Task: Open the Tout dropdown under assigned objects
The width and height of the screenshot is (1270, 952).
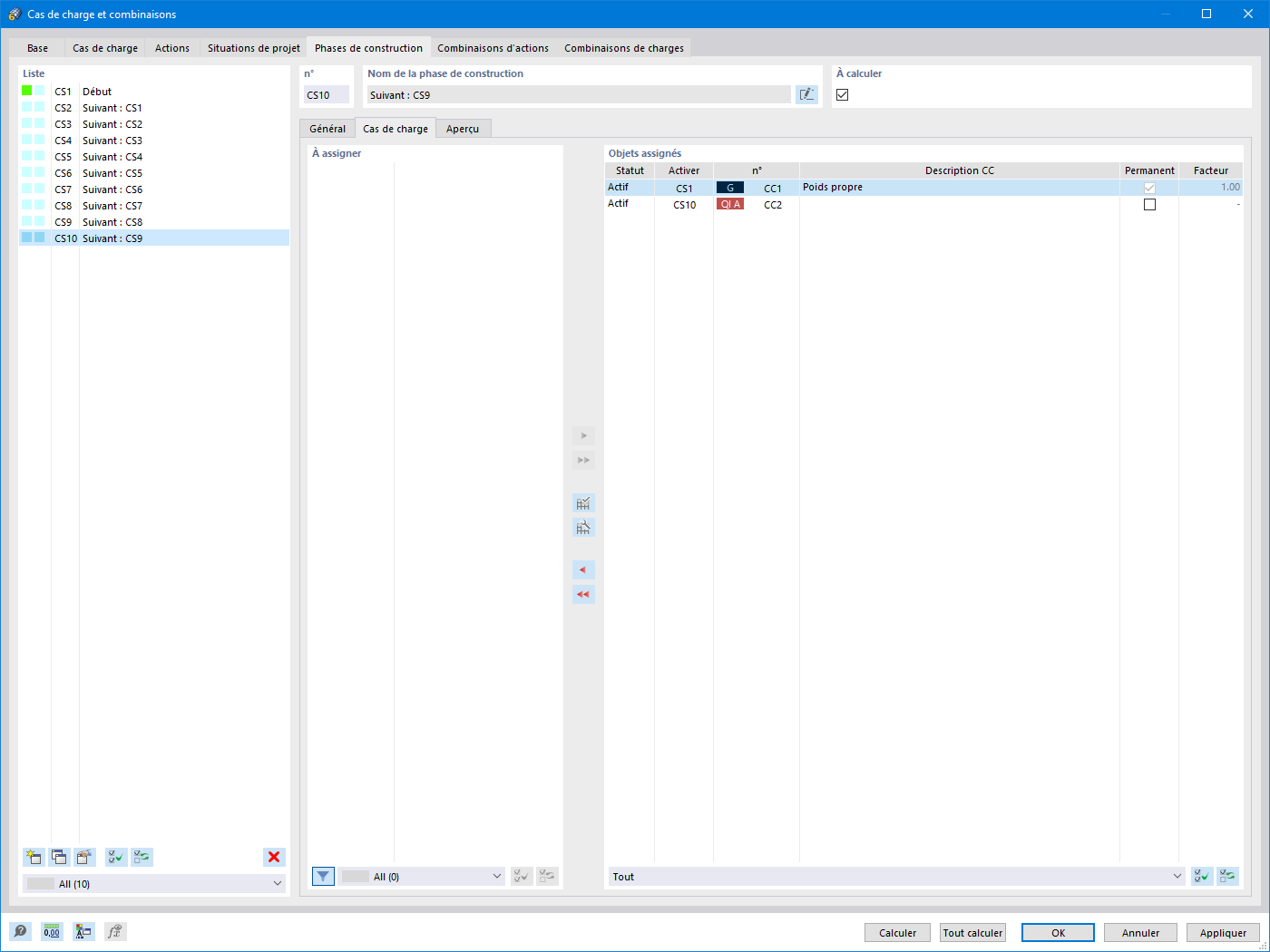Action: click(x=896, y=877)
